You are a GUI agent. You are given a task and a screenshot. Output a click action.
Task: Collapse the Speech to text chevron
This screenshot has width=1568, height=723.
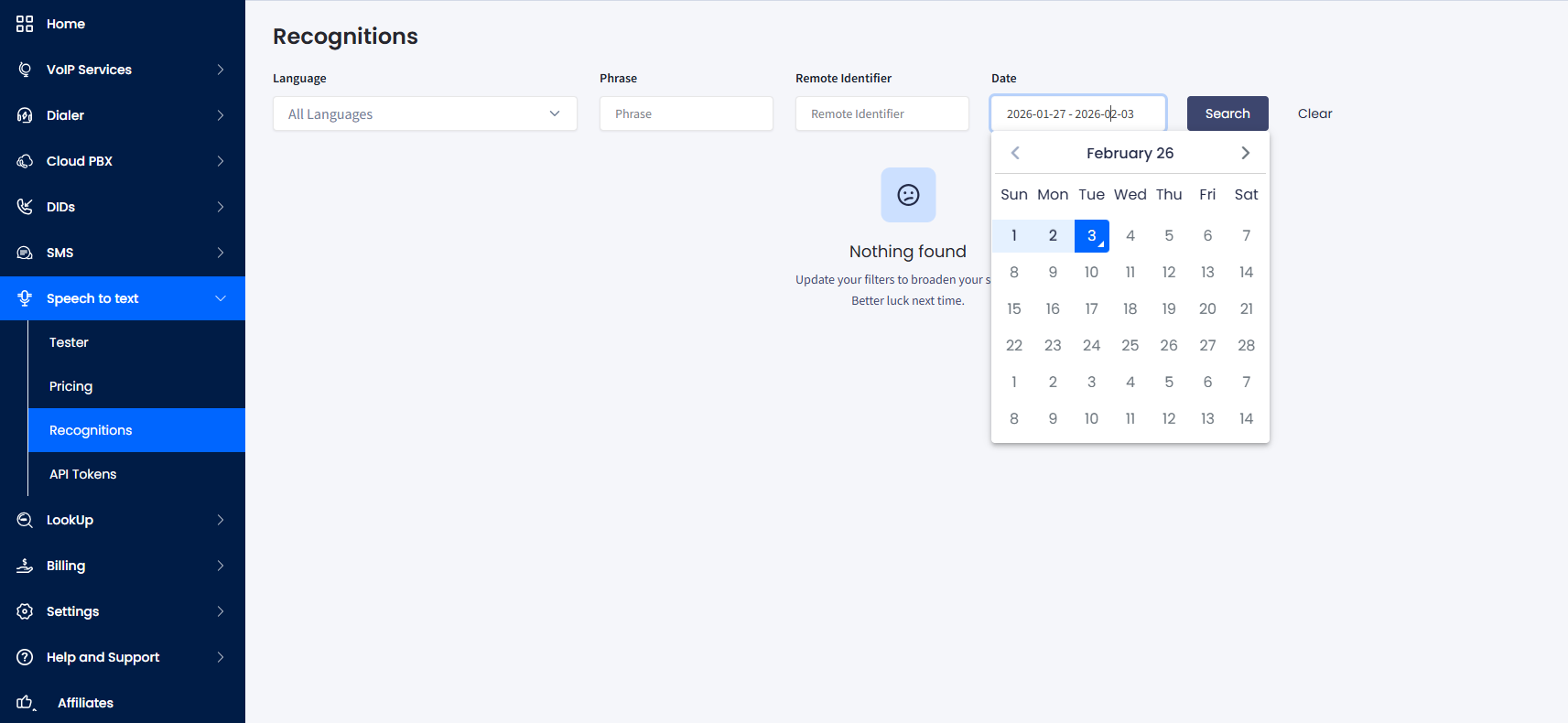pyautogui.click(x=221, y=298)
